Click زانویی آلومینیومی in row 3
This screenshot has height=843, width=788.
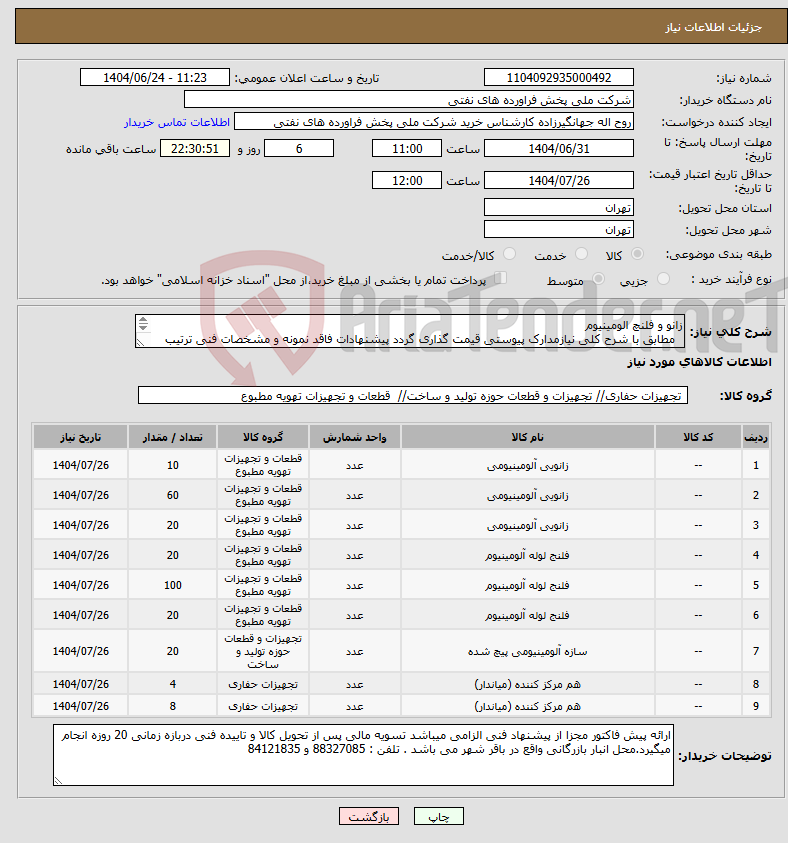pyautogui.click(x=527, y=525)
